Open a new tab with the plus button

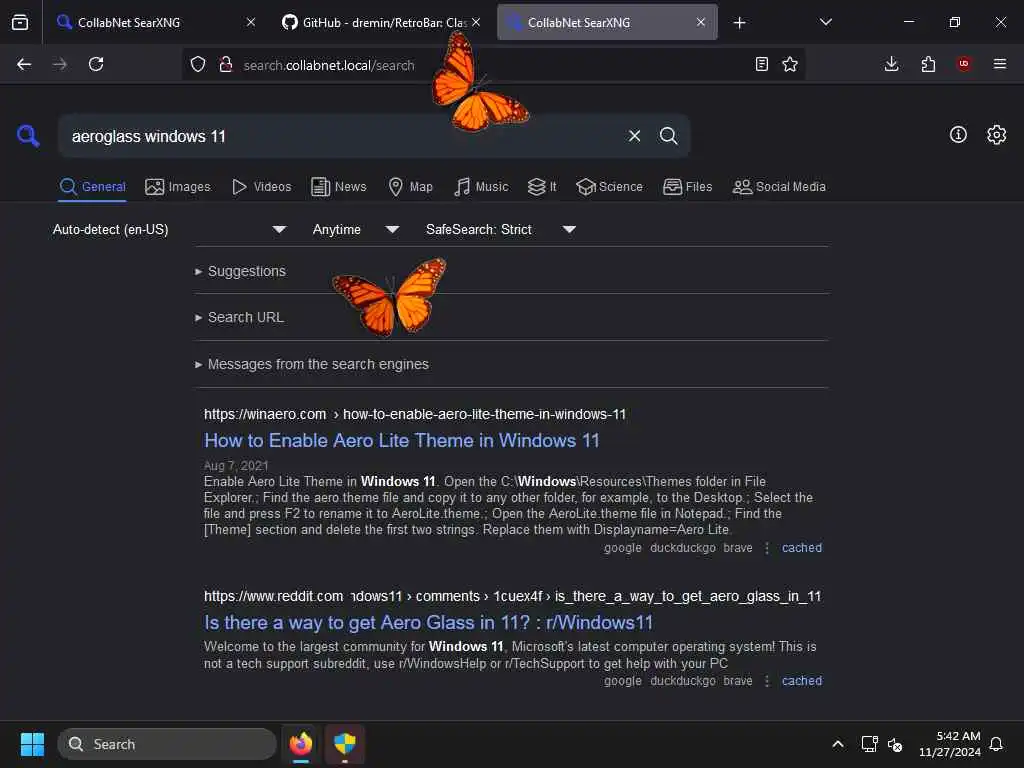(x=739, y=23)
